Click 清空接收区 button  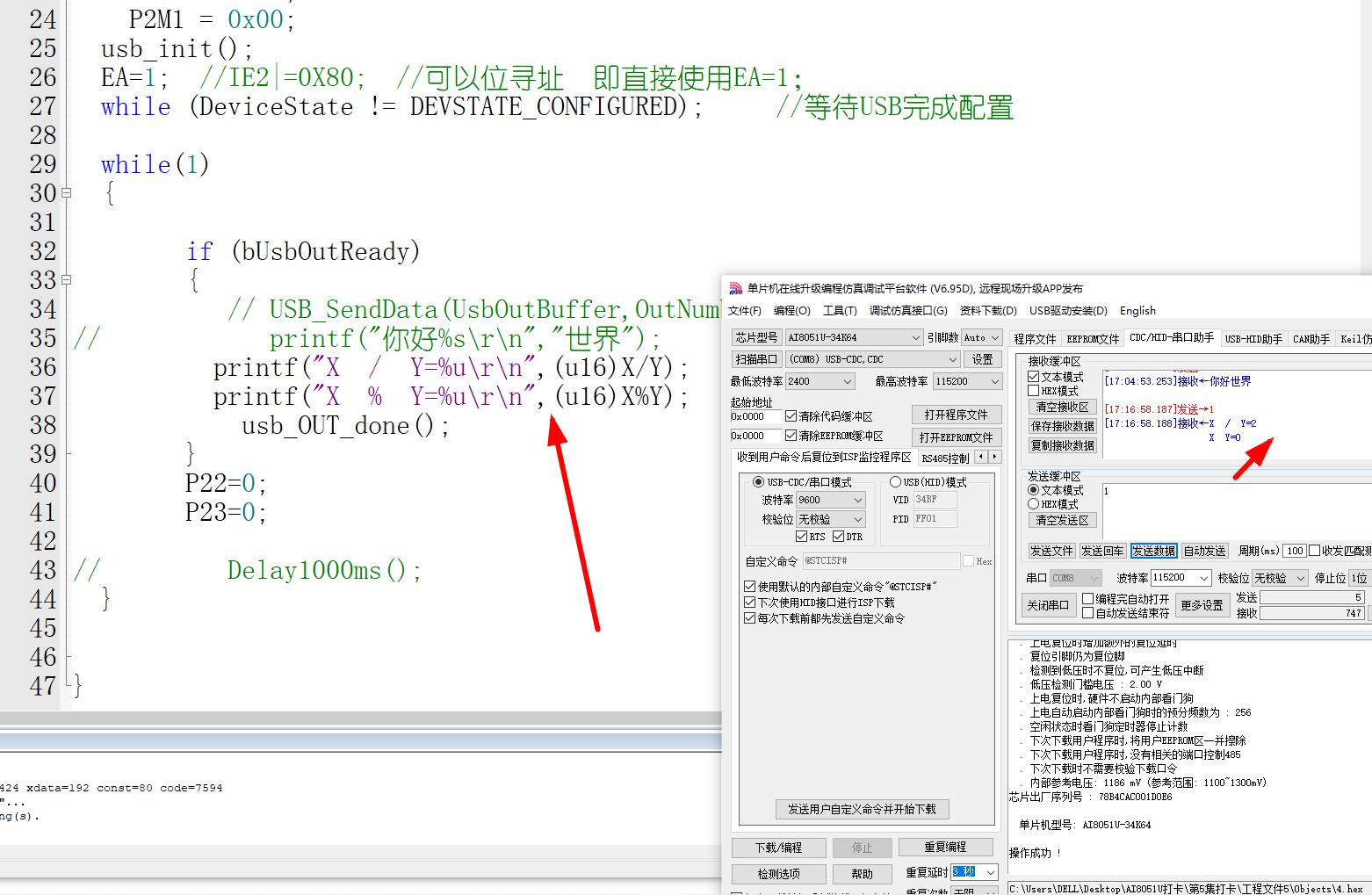[x=1062, y=407]
